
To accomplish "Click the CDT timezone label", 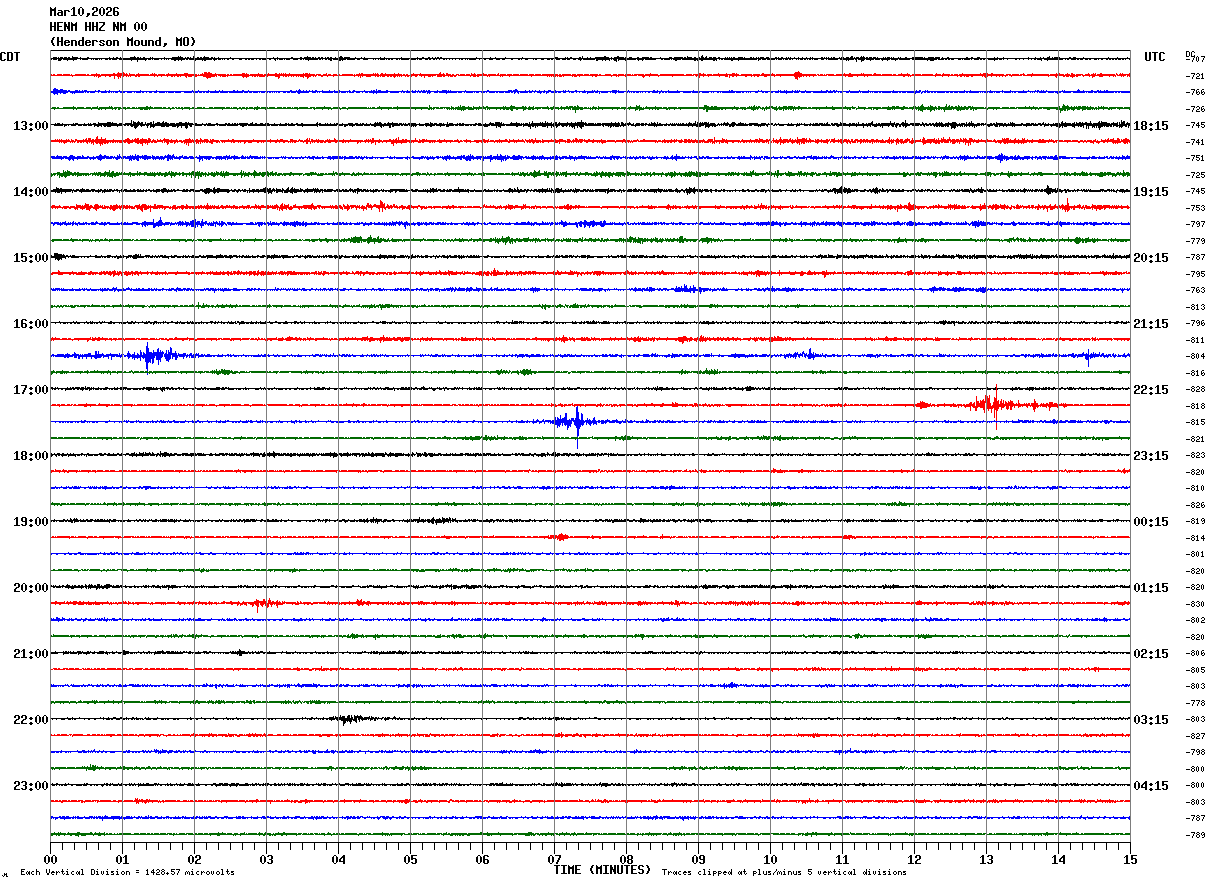I will point(10,57).
